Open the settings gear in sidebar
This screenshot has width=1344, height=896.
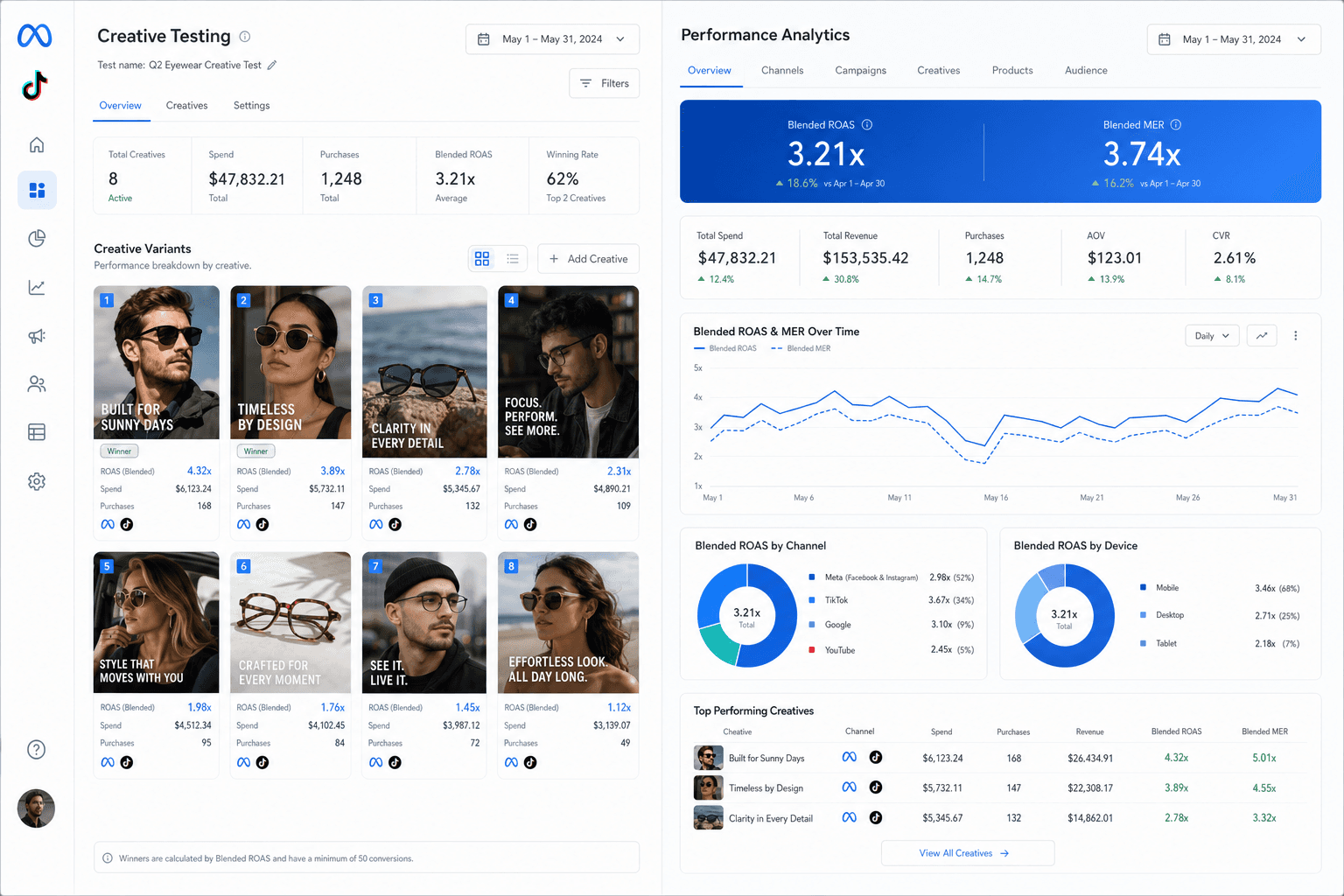37,481
